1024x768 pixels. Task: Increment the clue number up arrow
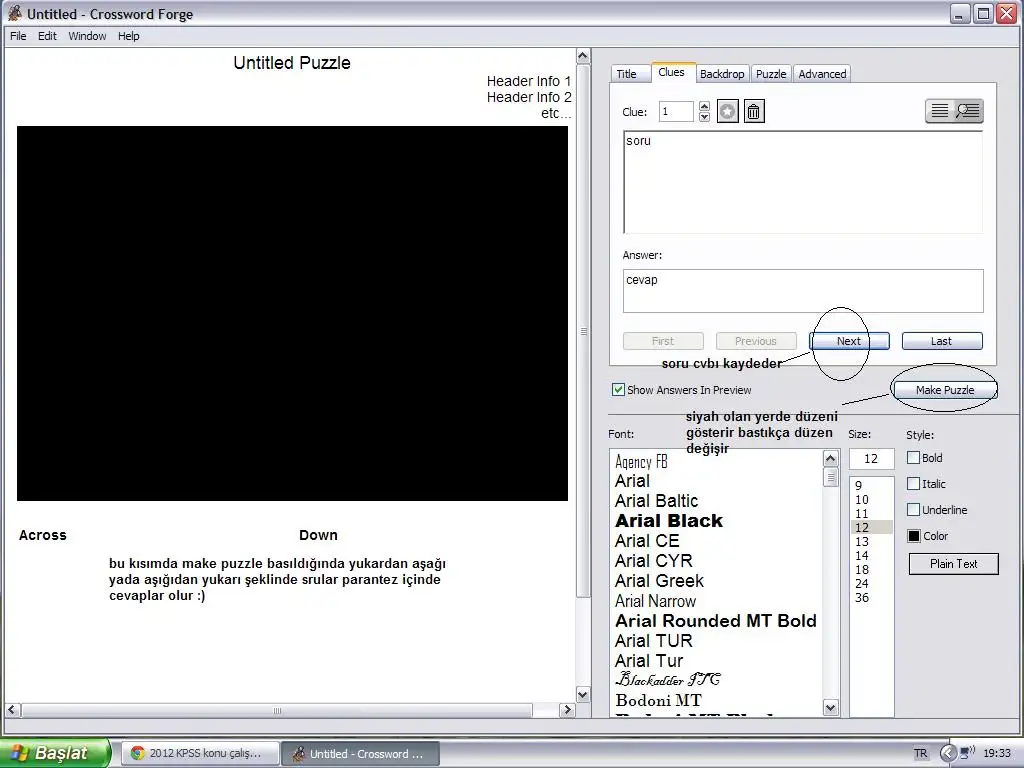704,106
